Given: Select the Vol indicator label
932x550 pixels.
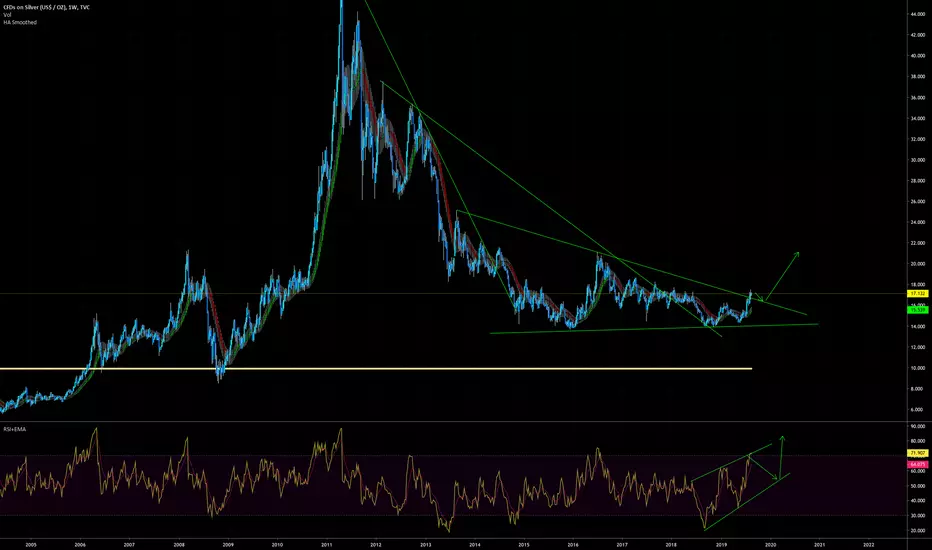Looking at the screenshot, I should 8,15.
